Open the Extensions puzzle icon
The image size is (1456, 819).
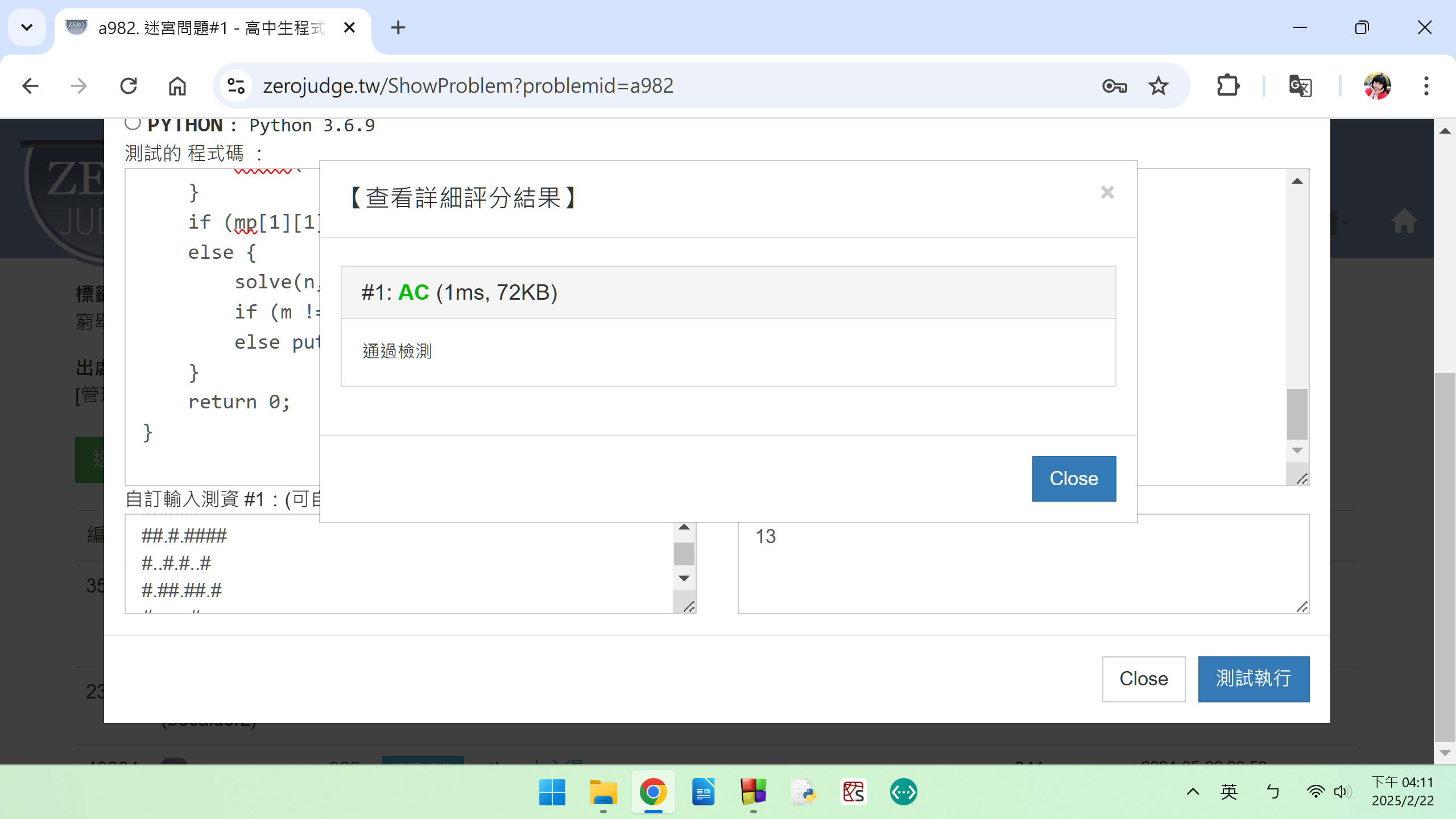click(x=1227, y=86)
